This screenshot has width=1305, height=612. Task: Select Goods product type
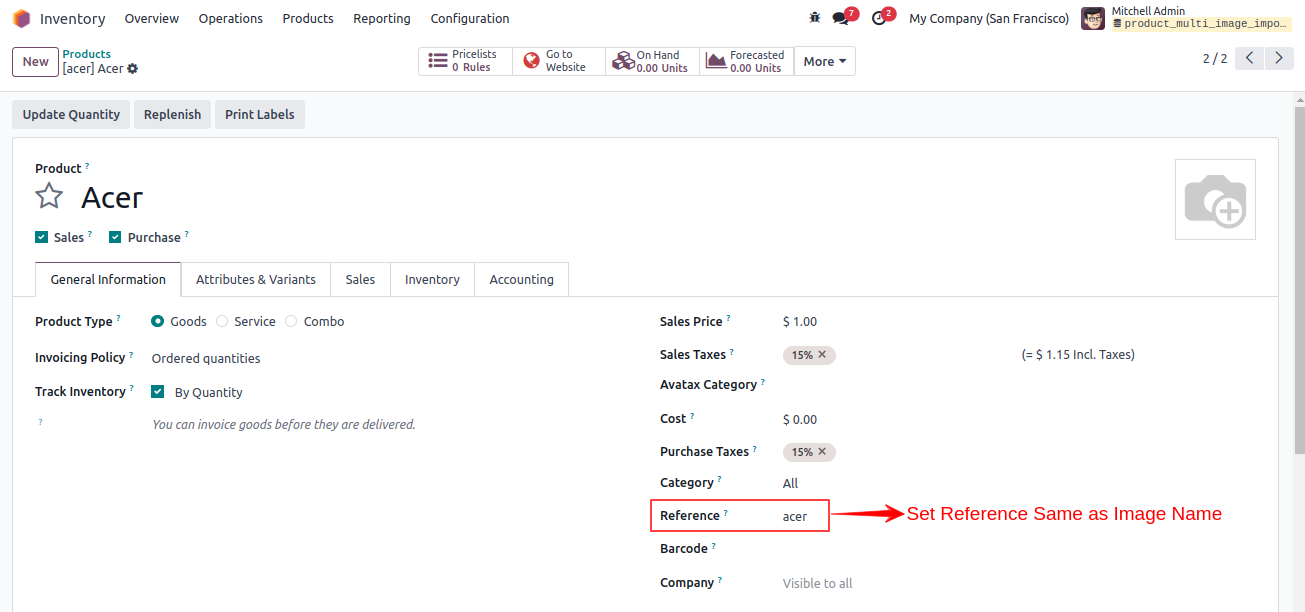(x=158, y=322)
